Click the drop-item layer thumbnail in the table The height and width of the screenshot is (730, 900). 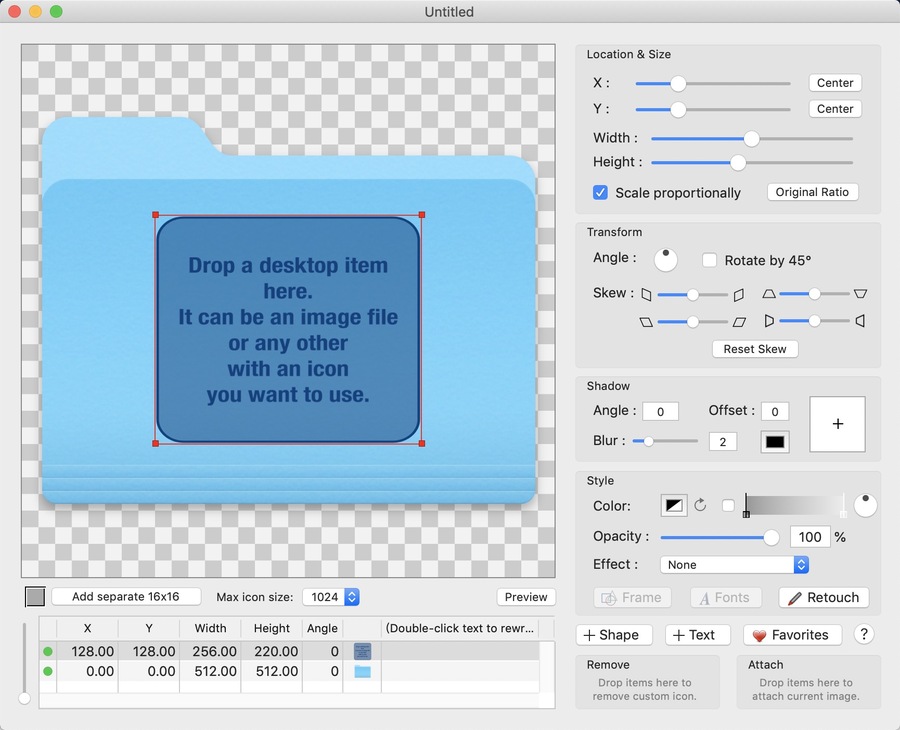click(x=362, y=651)
